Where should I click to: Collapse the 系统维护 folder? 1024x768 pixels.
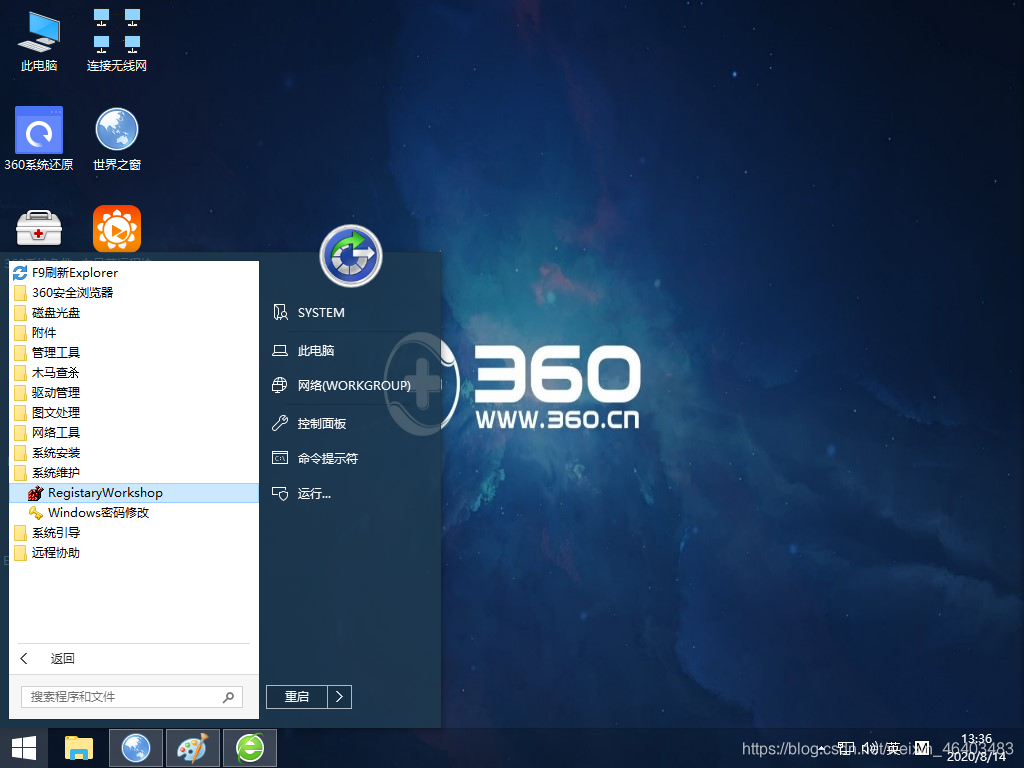coord(134,472)
